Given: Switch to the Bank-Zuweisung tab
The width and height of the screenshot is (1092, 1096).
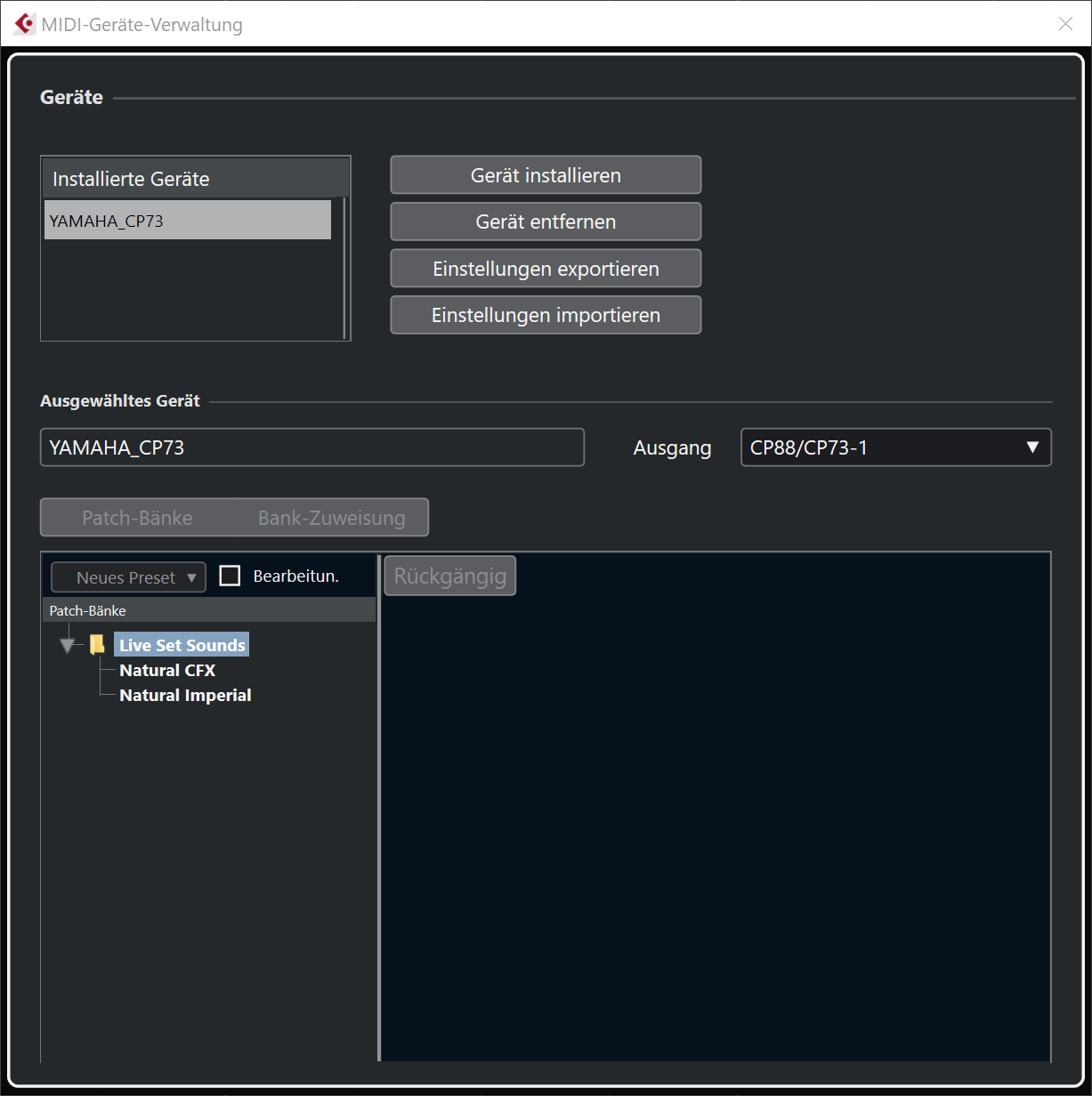Looking at the screenshot, I should click(x=331, y=517).
